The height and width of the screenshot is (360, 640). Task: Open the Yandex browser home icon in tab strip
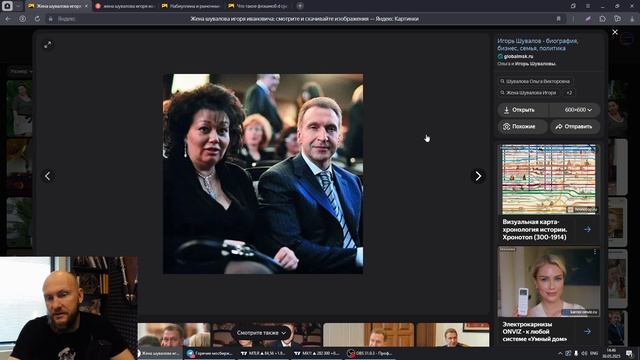click(x=7, y=6)
